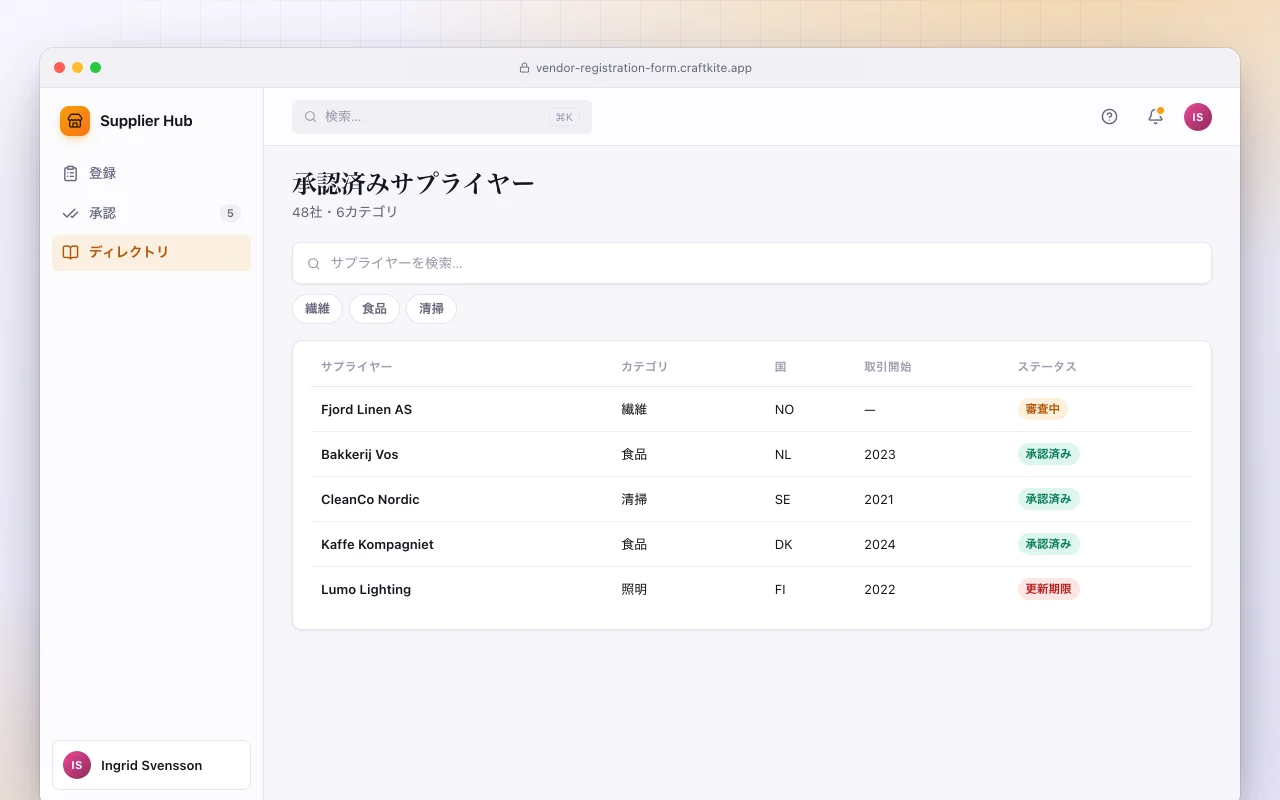
Task: Filter by the 清掃 category chip
Action: (431, 309)
